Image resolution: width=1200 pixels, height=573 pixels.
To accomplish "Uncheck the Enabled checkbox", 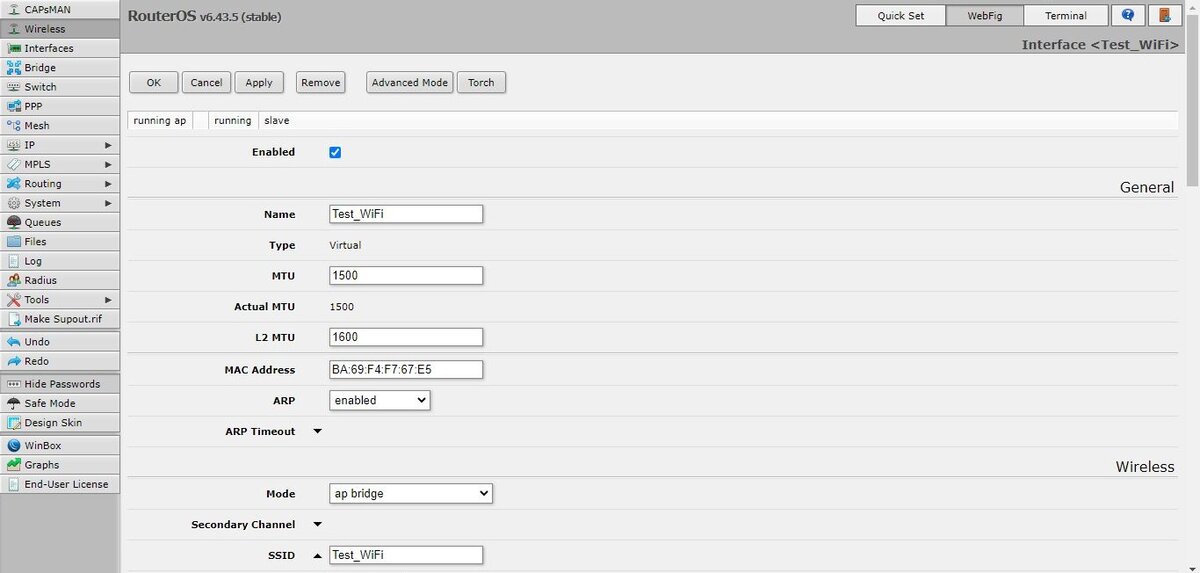I will click(x=335, y=152).
